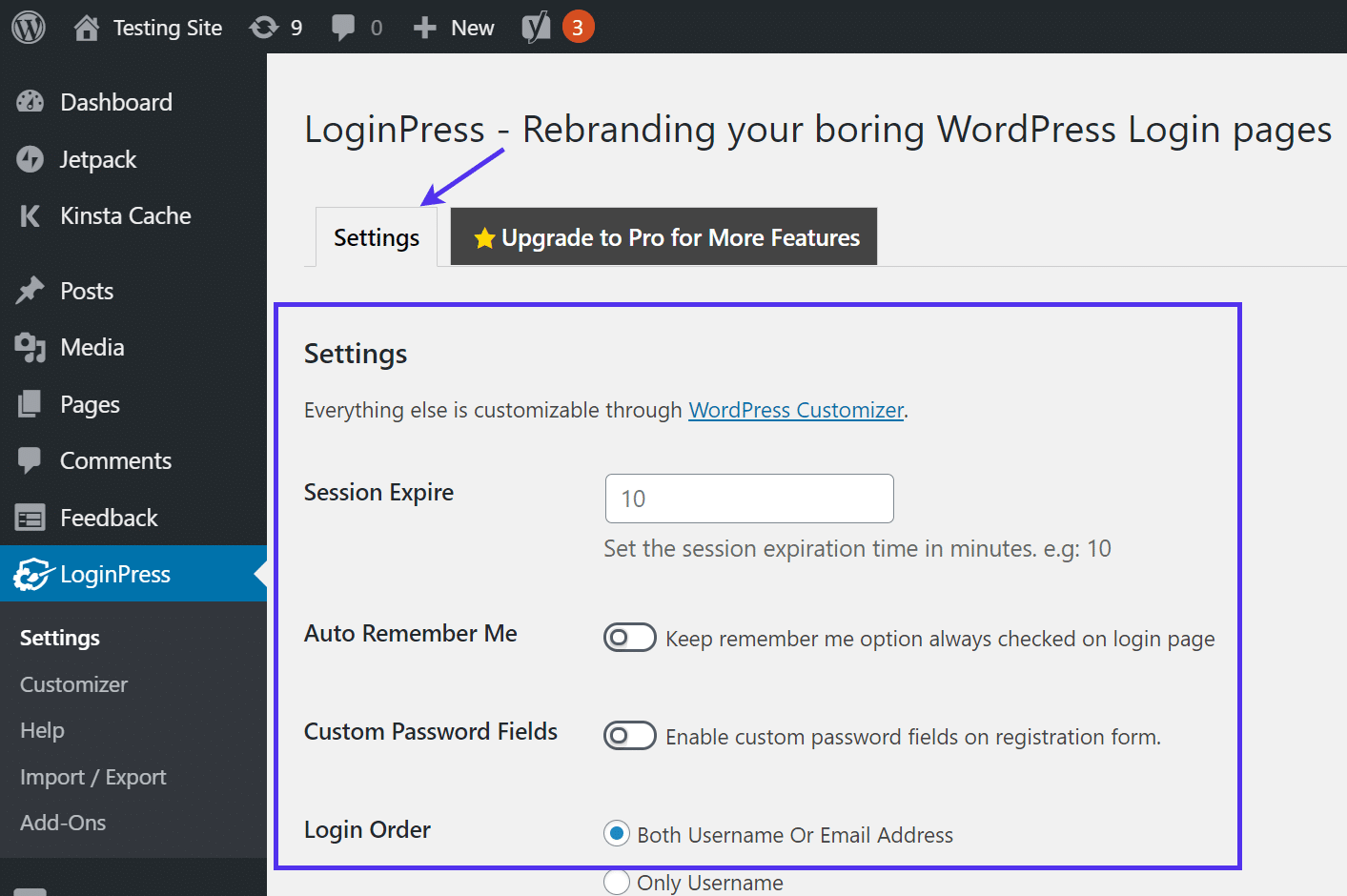Screen dimensions: 1347x896
Task: Click the Session Expire input field
Action: (x=748, y=498)
